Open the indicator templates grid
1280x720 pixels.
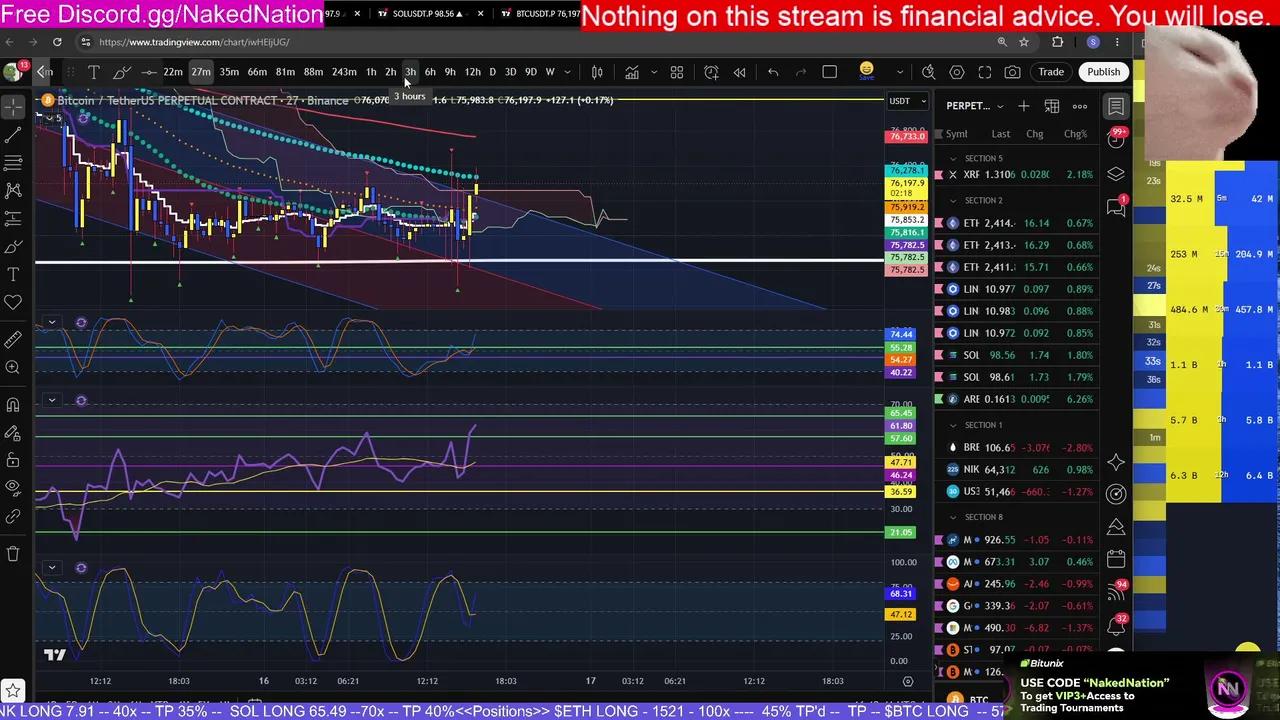coord(677,72)
